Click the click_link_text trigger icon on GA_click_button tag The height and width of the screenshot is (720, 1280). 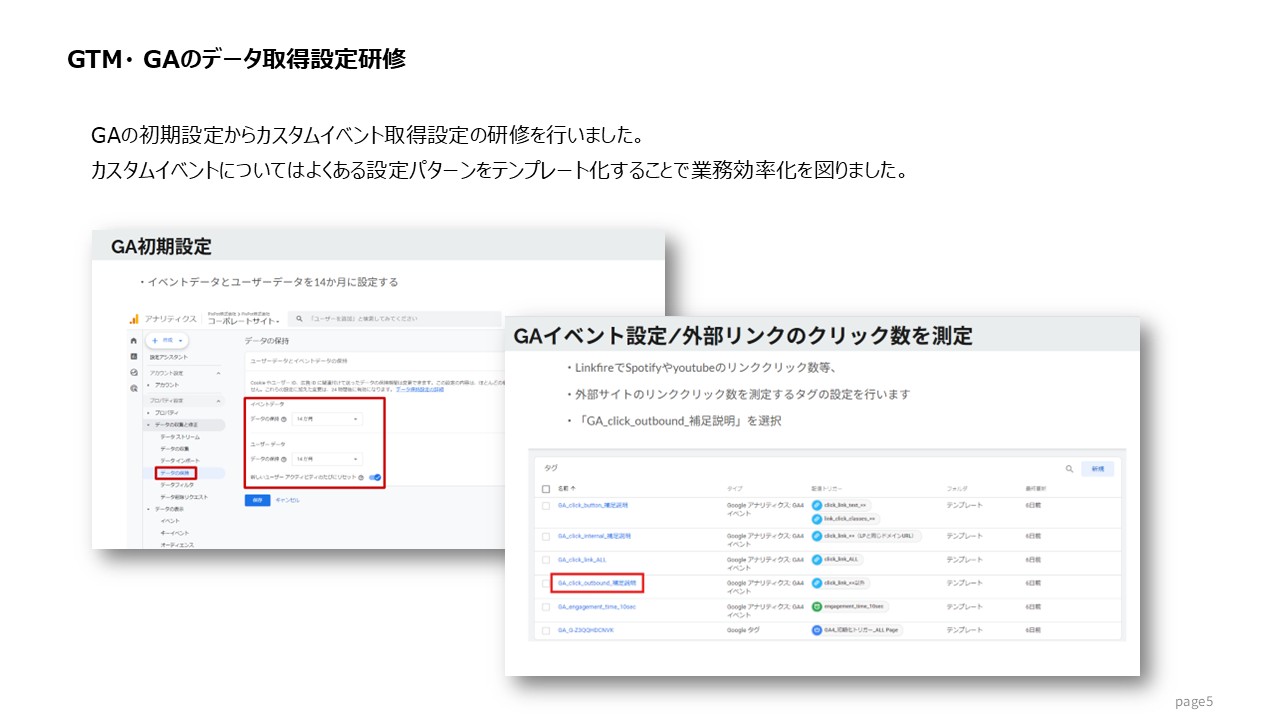[817, 504]
